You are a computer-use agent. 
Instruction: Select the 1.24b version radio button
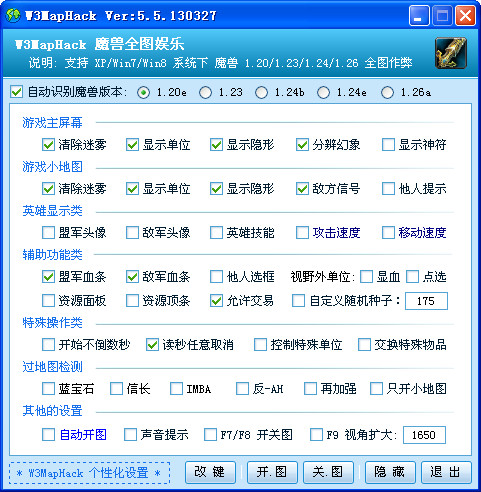(261, 92)
